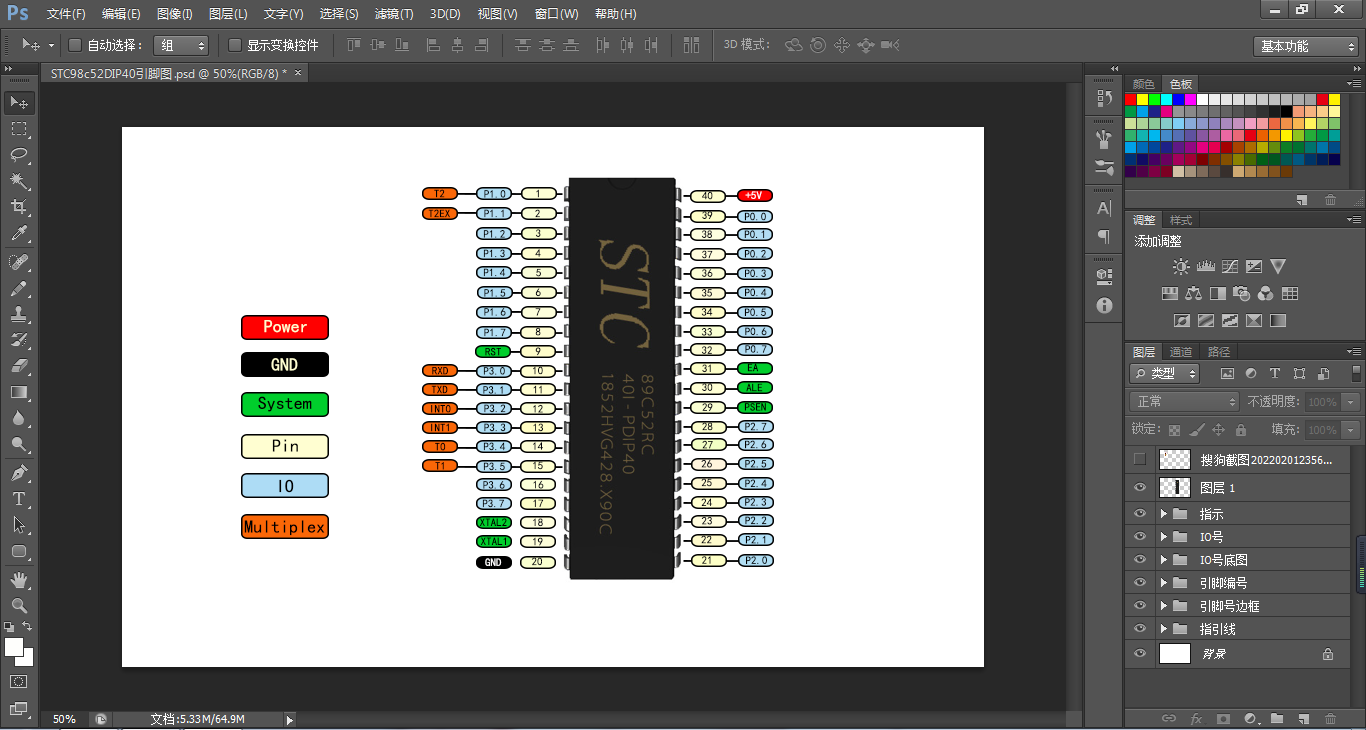The height and width of the screenshot is (730, 1366).
Task: Switch to the 通道 tab
Action: point(1181,352)
